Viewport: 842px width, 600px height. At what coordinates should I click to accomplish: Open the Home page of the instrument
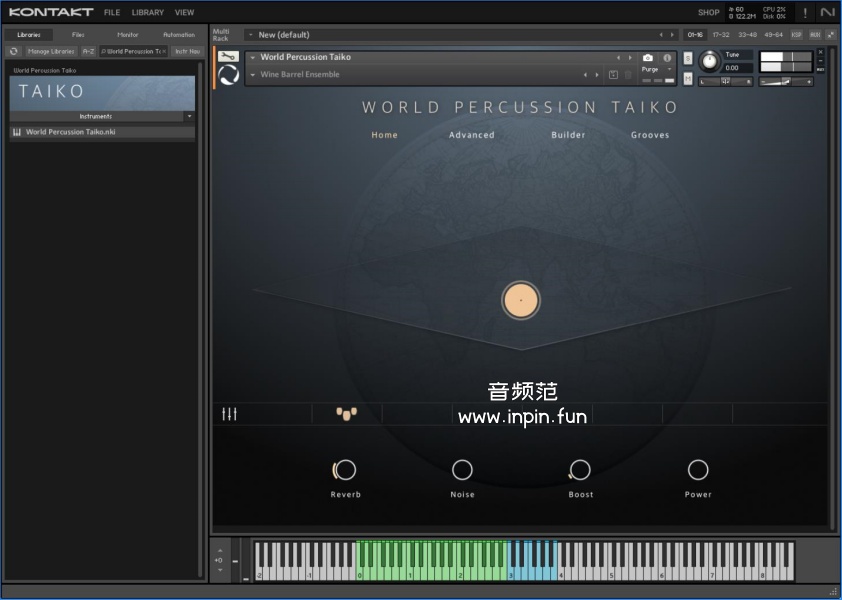coord(384,135)
